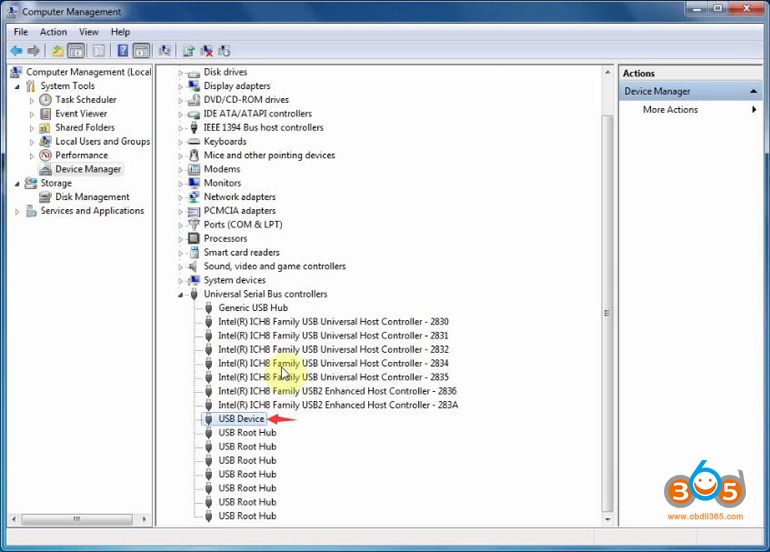Open the Help menu
The image size is (770, 552).
click(x=120, y=32)
